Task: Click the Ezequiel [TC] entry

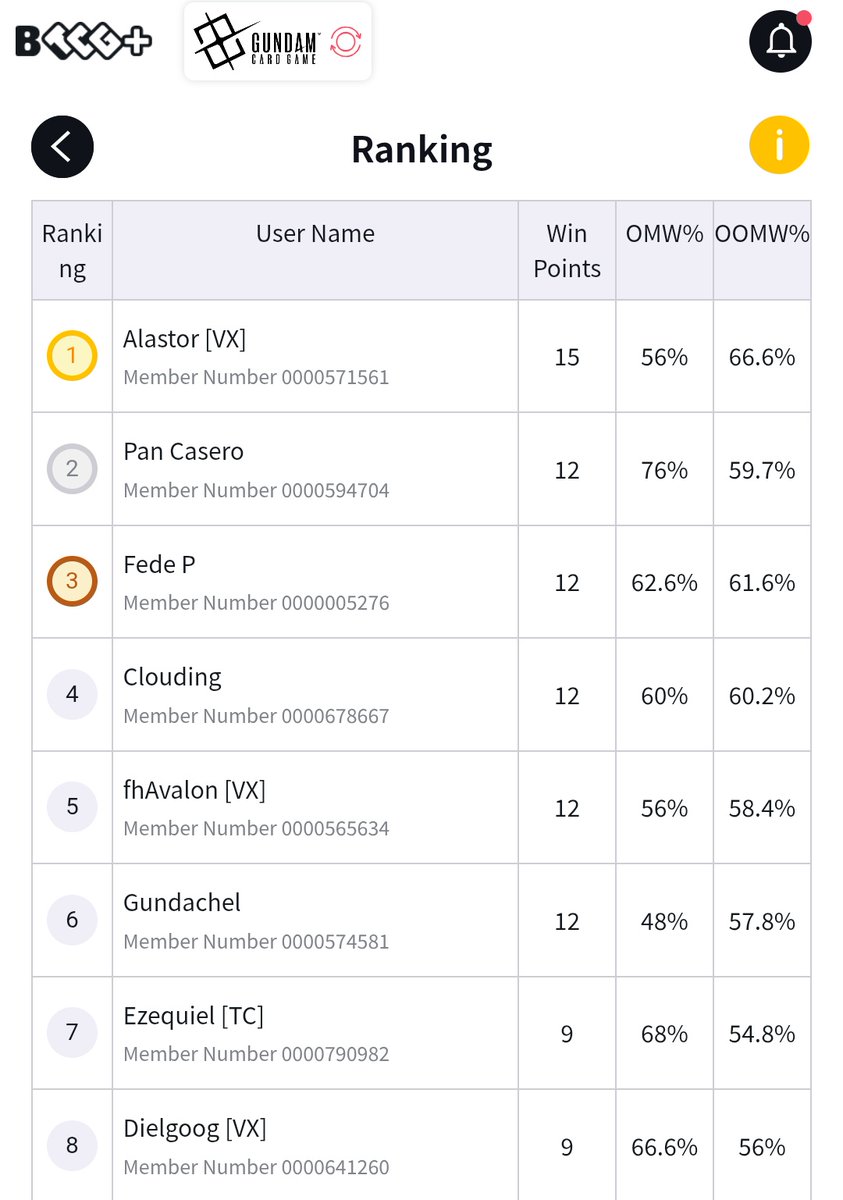Action: pos(421,1033)
